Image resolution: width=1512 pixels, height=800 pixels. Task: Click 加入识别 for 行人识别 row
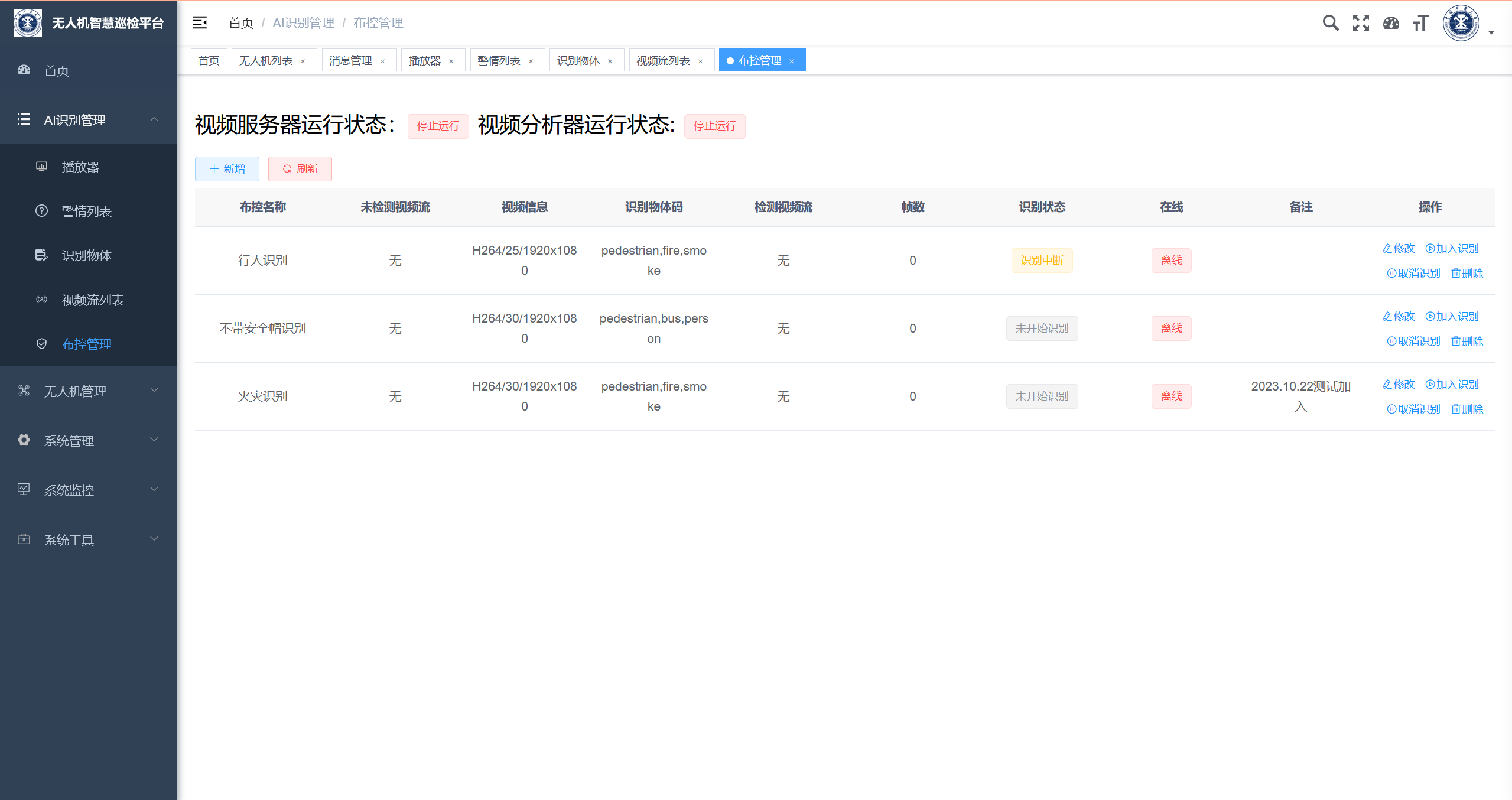(1452, 248)
